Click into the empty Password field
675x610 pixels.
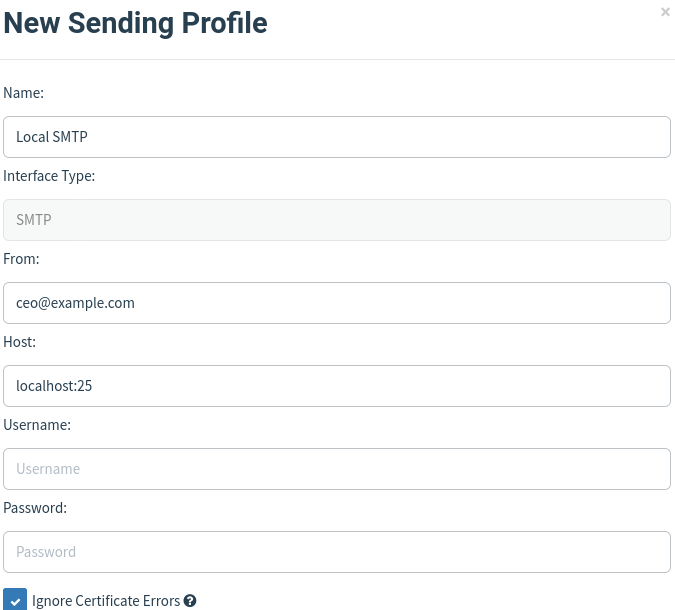click(336, 552)
